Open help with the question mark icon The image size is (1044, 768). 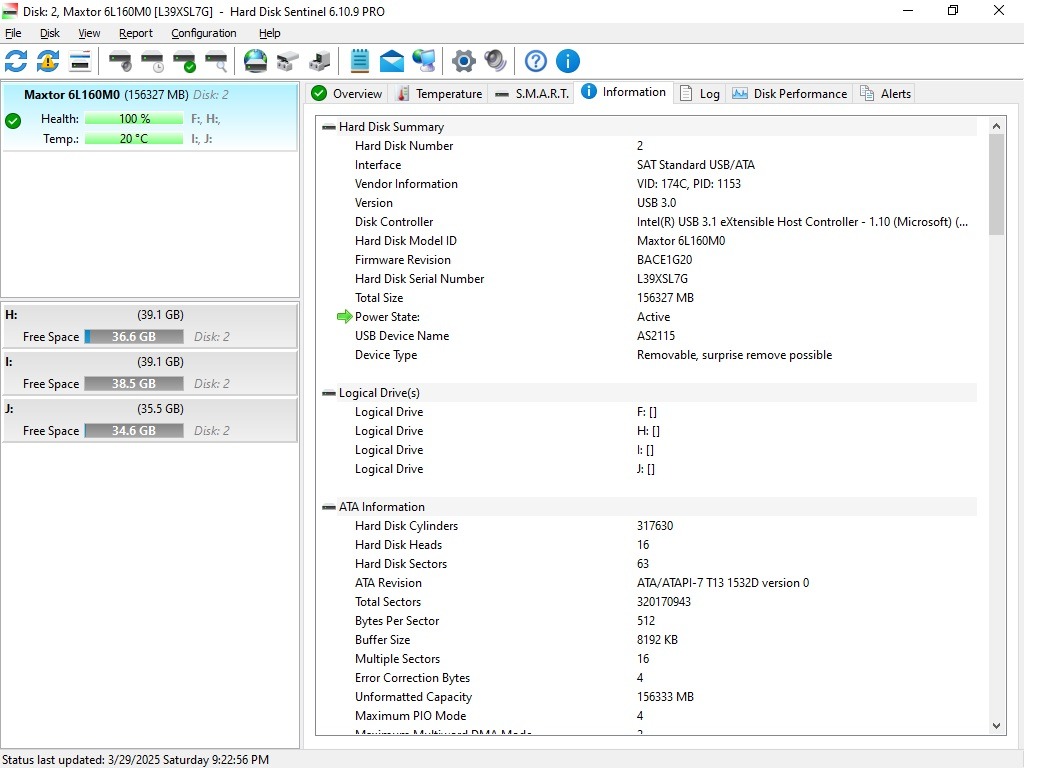pyautogui.click(x=535, y=61)
